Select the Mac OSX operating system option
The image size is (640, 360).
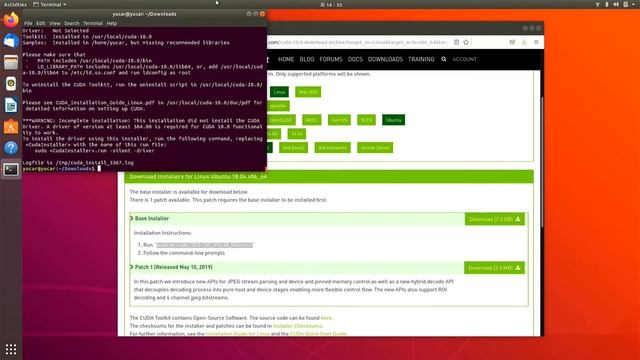pyautogui.click(x=308, y=92)
